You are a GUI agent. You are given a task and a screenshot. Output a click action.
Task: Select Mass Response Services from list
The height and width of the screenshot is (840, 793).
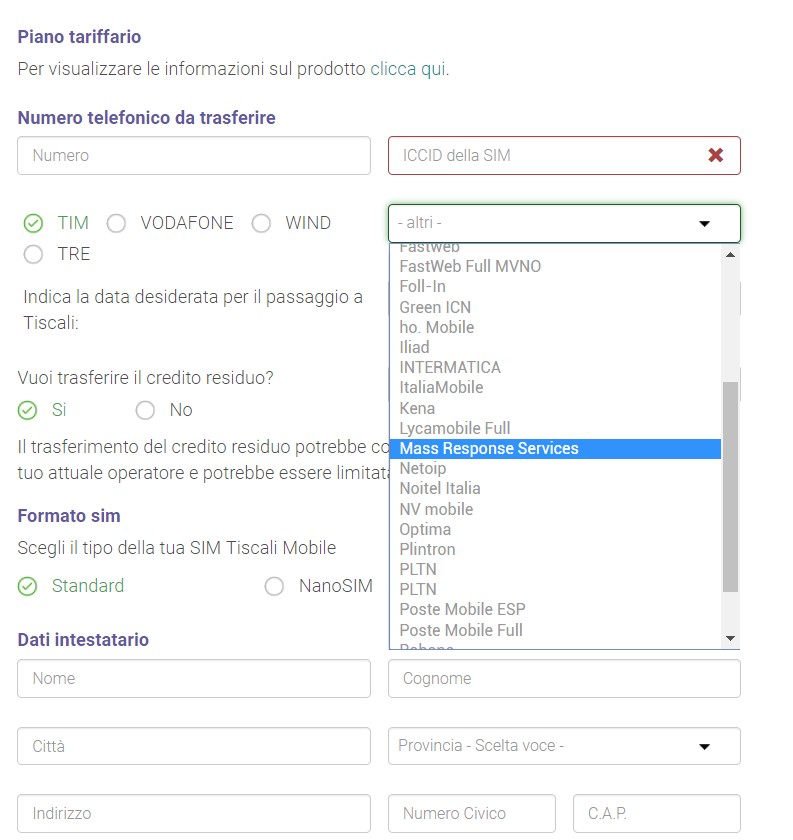[489, 449]
